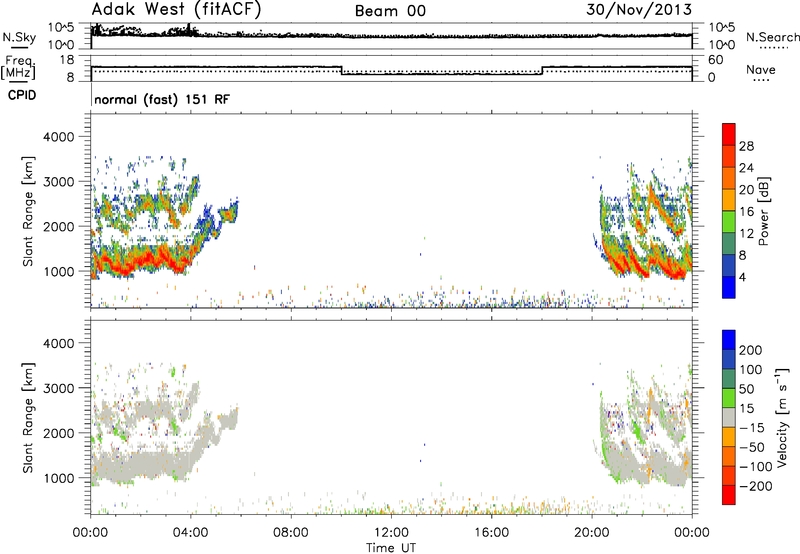Click the 3000 tick in power panel
Screen dimensions: 800x554
tap(58, 182)
